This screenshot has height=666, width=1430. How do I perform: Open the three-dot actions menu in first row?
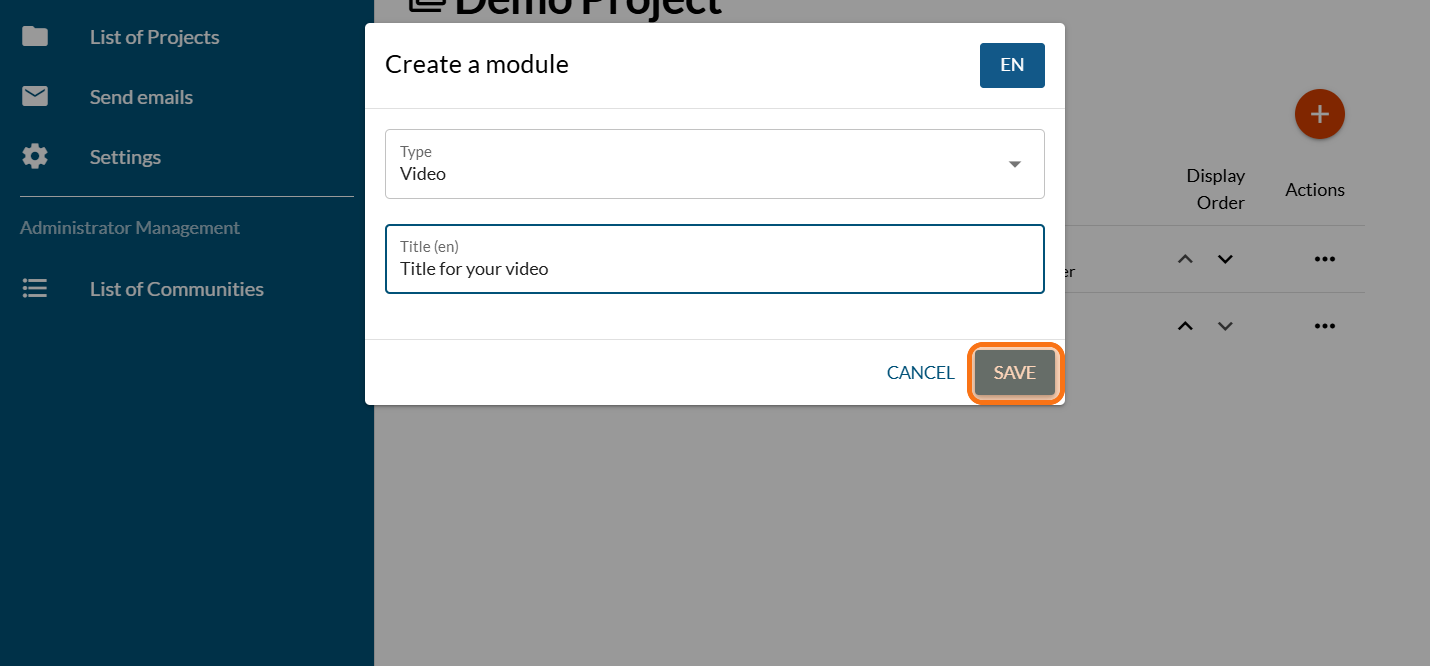1325,259
